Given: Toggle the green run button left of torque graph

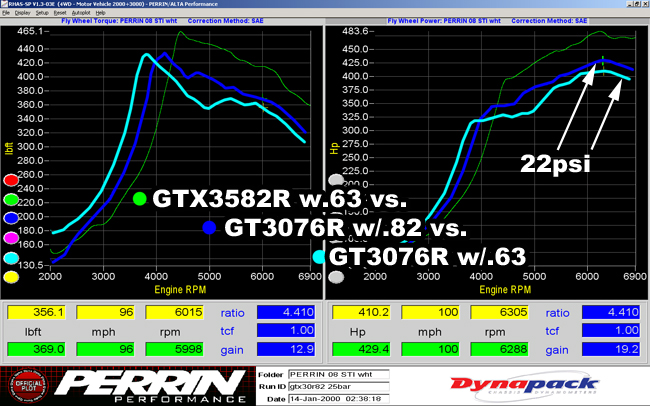Looking at the screenshot, I should tap(11, 199).
